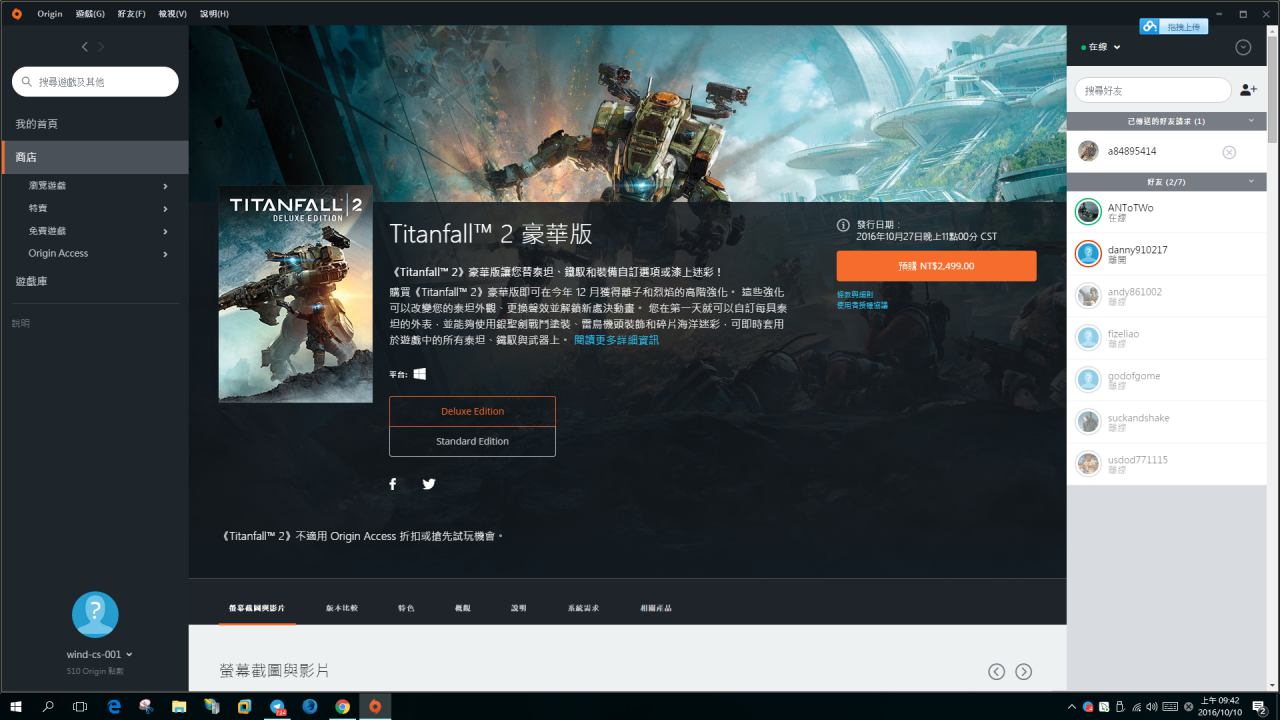Open Google Chrome from the taskbar
Image resolution: width=1280 pixels, height=720 pixels.
click(342, 707)
